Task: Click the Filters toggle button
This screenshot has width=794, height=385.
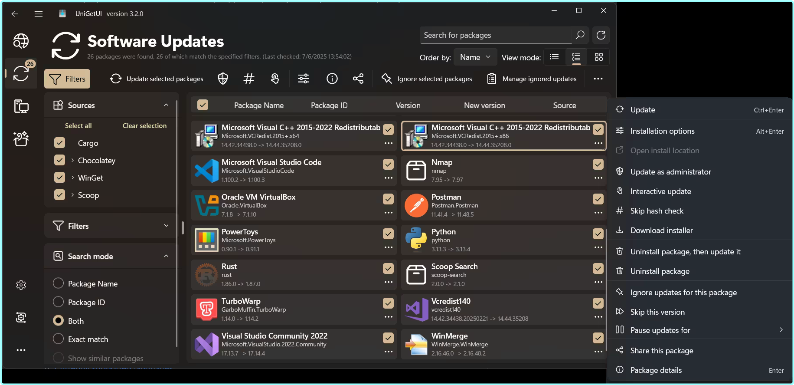Action: [67, 79]
